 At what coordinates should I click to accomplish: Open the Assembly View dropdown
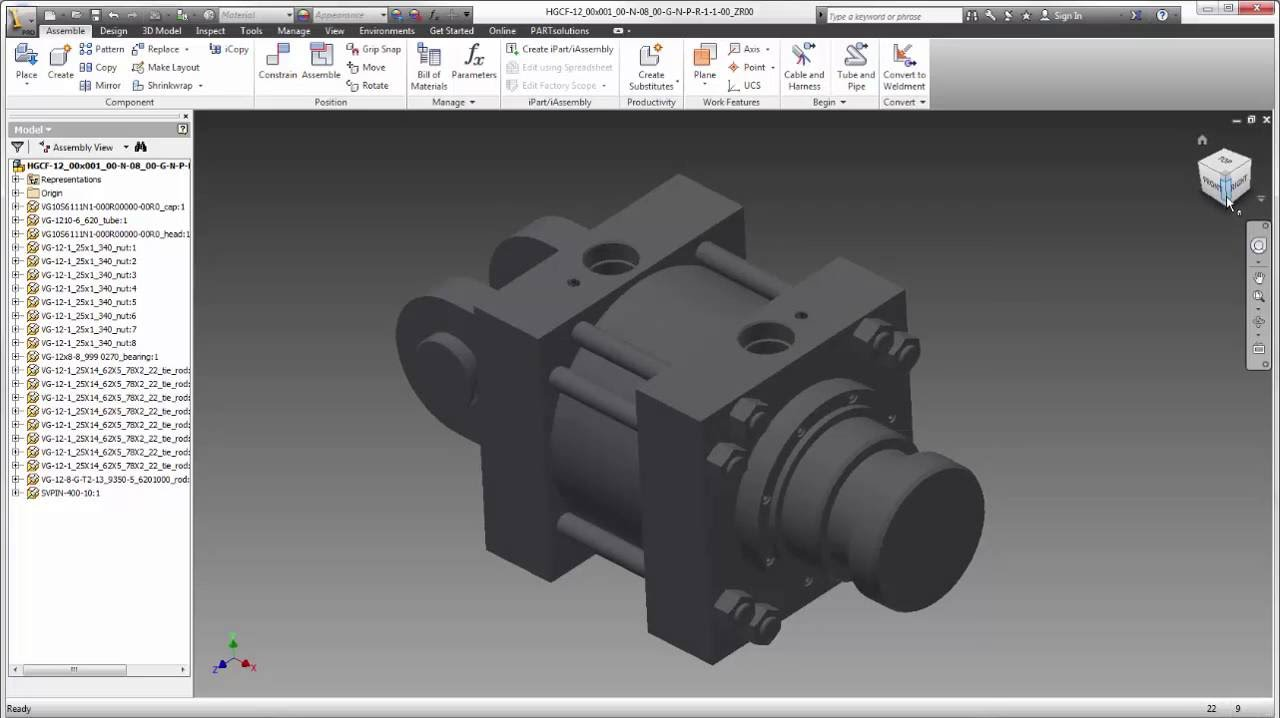[125, 147]
